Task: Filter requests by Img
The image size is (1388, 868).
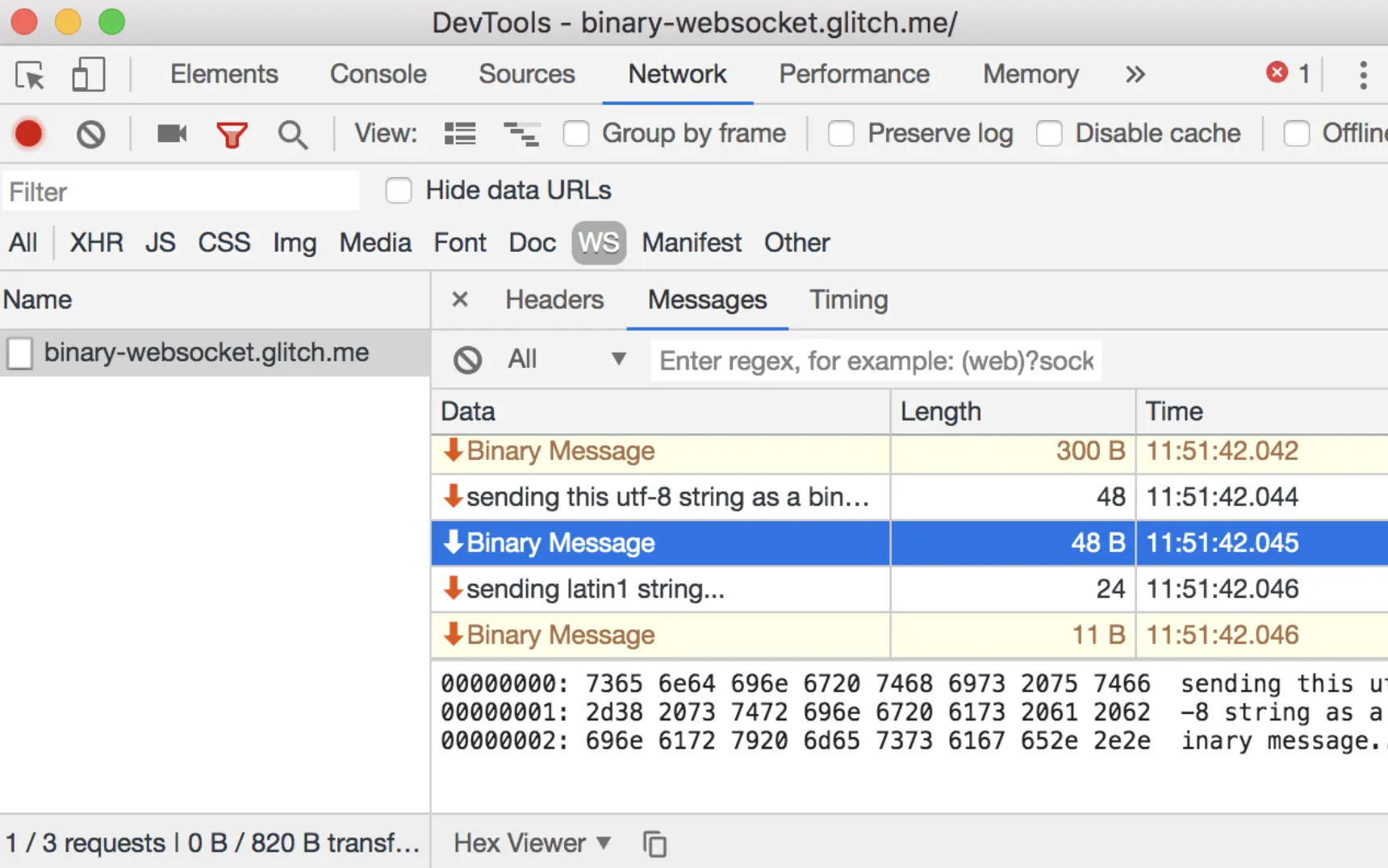Action: [x=295, y=242]
